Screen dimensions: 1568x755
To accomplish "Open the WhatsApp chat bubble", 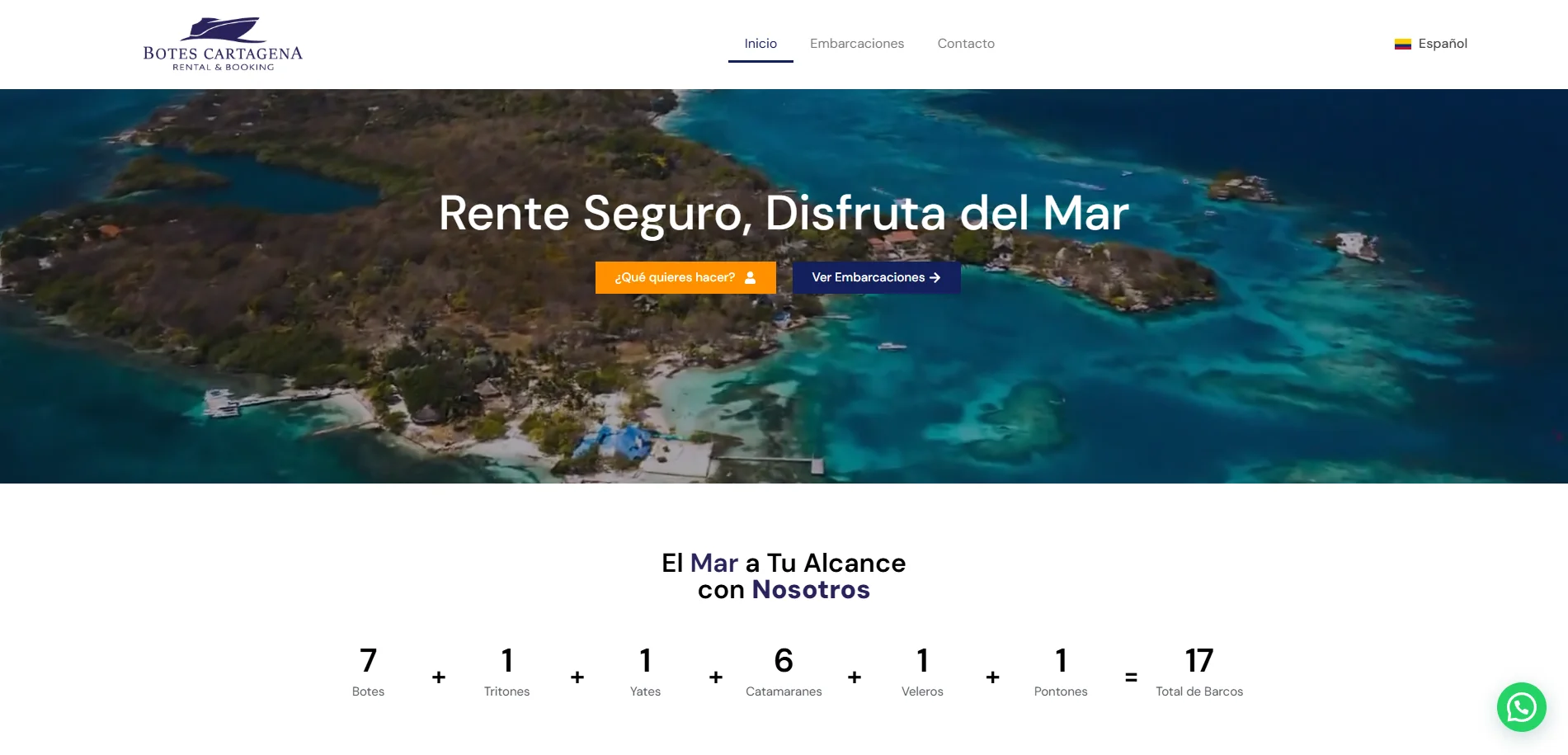I will [x=1521, y=707].
